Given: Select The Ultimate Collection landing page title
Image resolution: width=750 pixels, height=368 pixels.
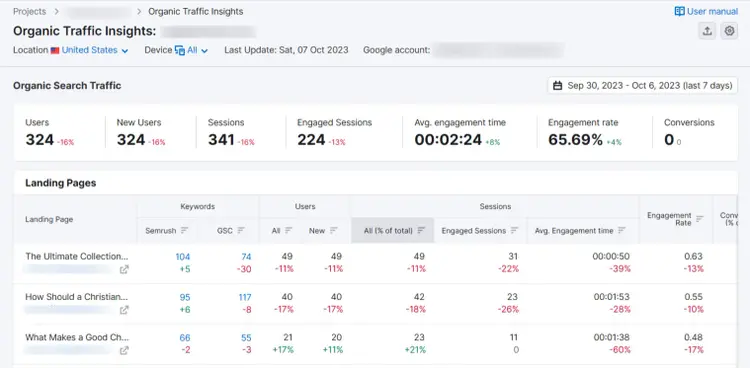Looking at the screenshot, I should coord(77,256).
